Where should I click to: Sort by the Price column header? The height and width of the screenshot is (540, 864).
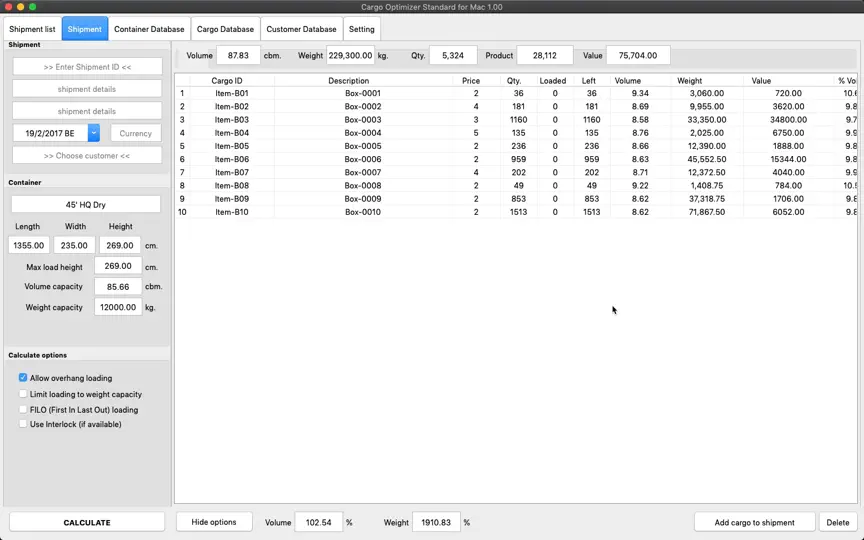click(x=471, y=80)
